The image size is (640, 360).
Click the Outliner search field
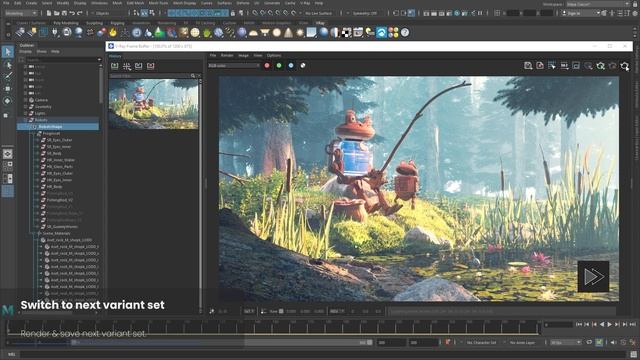[62, 59]
